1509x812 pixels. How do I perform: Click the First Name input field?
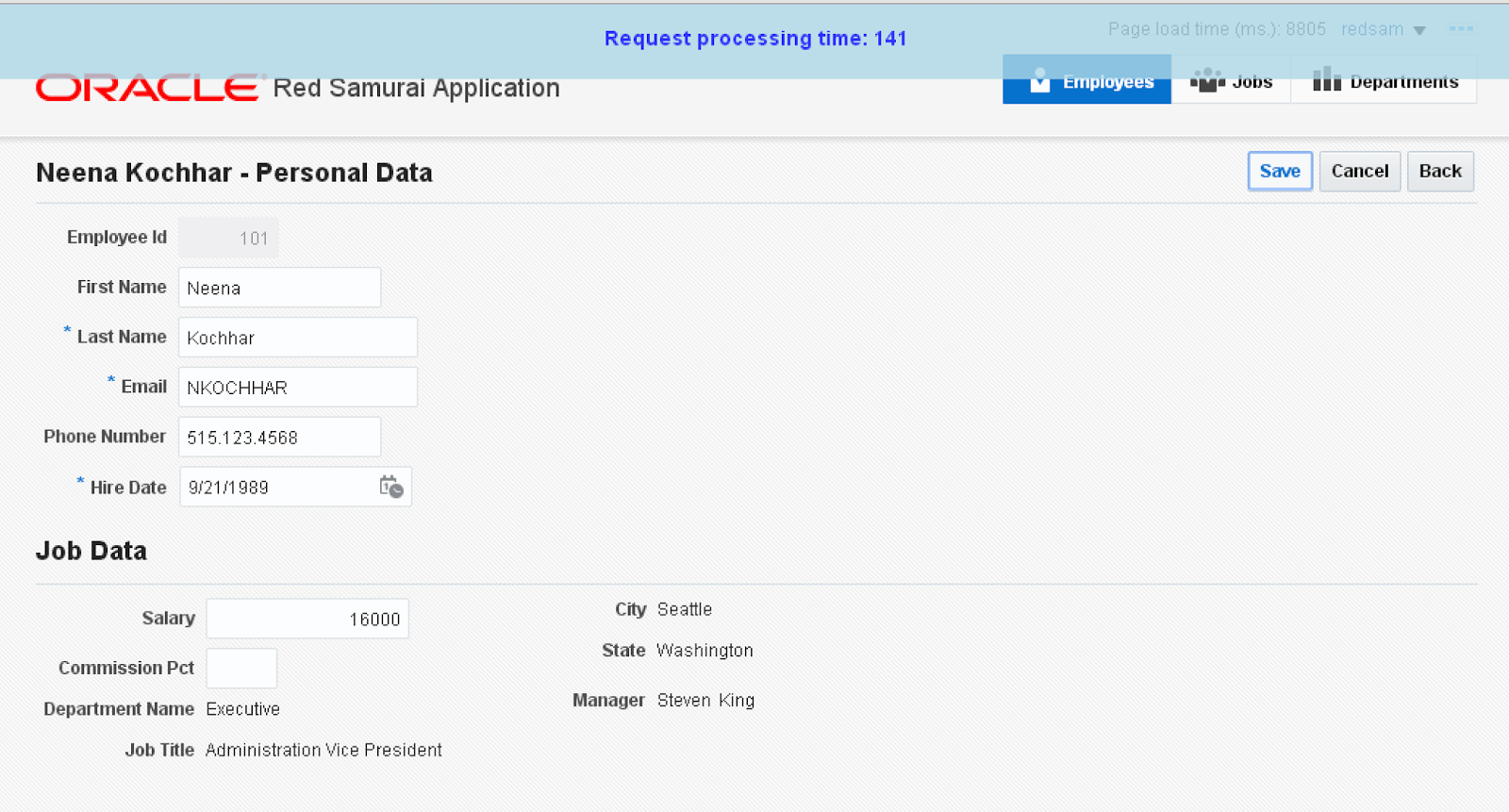click(x=279, y=288)
